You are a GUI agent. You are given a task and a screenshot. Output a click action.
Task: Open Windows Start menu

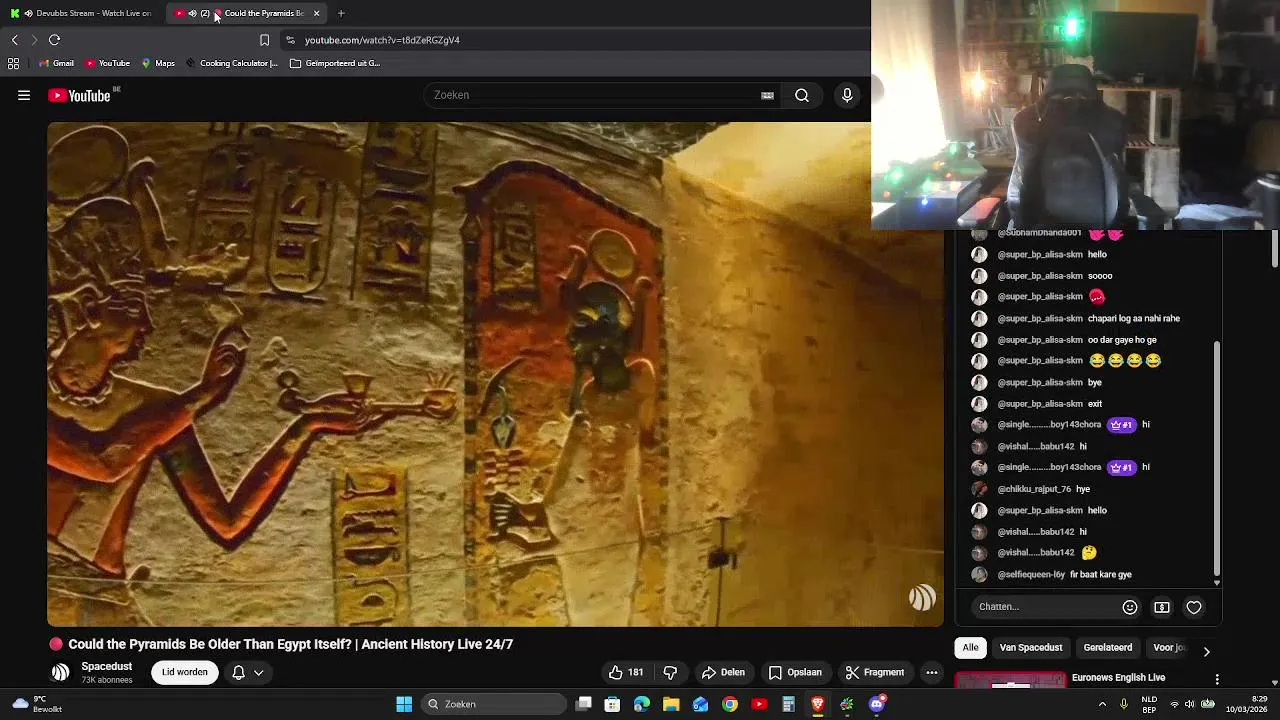pyautogui.click(x=404, y=704)
